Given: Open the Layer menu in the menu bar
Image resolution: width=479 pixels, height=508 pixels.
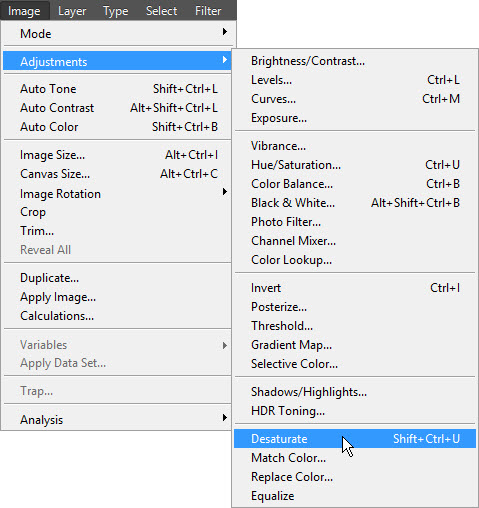Looking at the screenshot, I should tap(72, 11).
